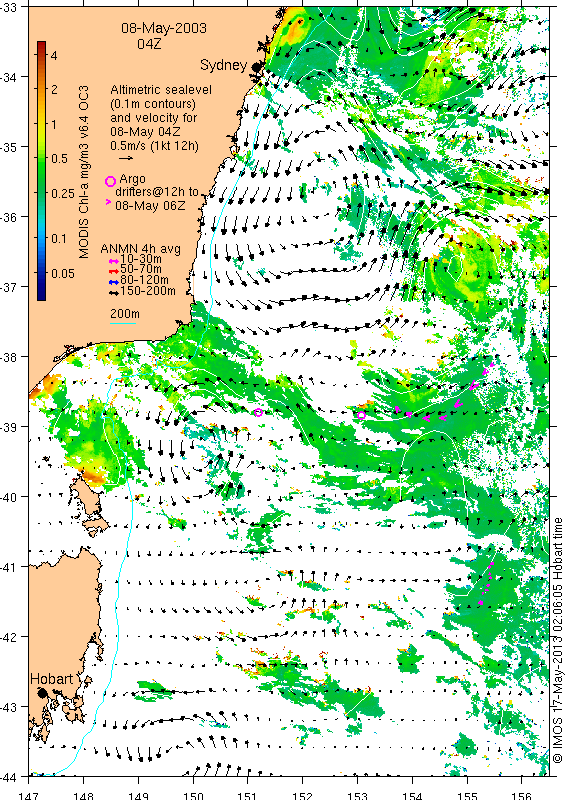Click the '08-May 06Z' legend text
This screenshot has height=800, width=570.
tap(150, 206)
